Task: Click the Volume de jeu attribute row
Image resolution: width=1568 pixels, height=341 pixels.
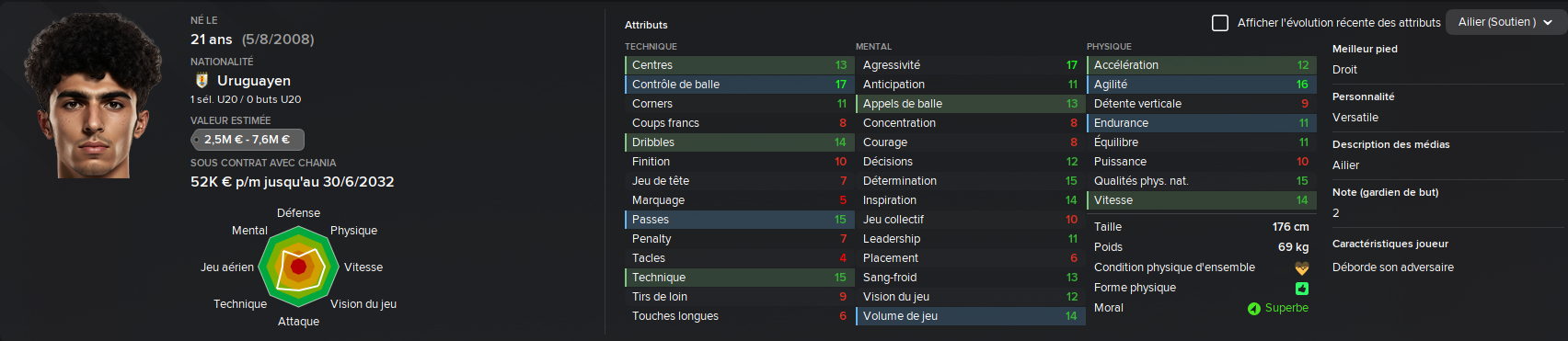Action: tap(968, 316)
